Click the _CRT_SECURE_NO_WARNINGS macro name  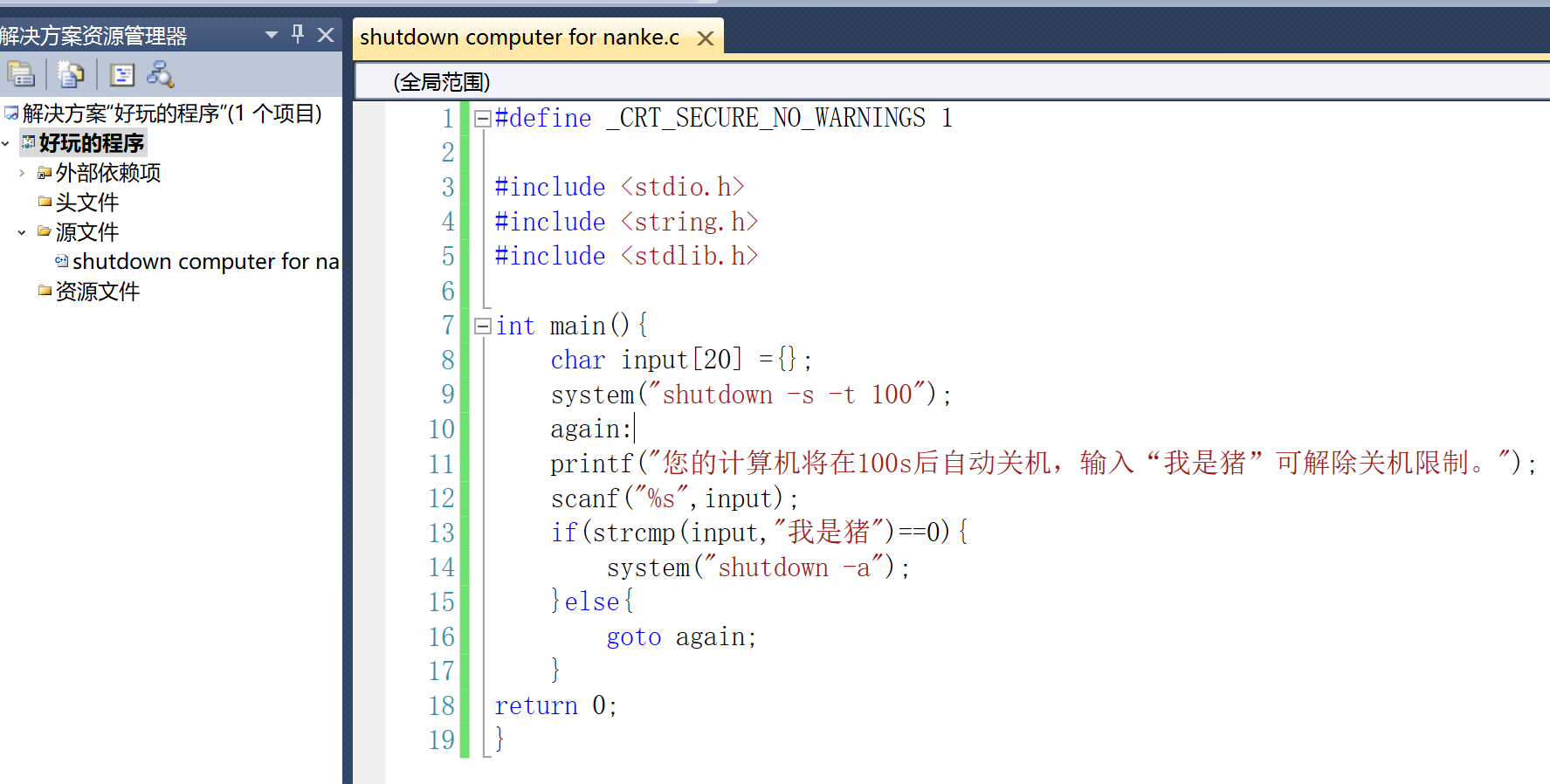click(x=766, y=118)
